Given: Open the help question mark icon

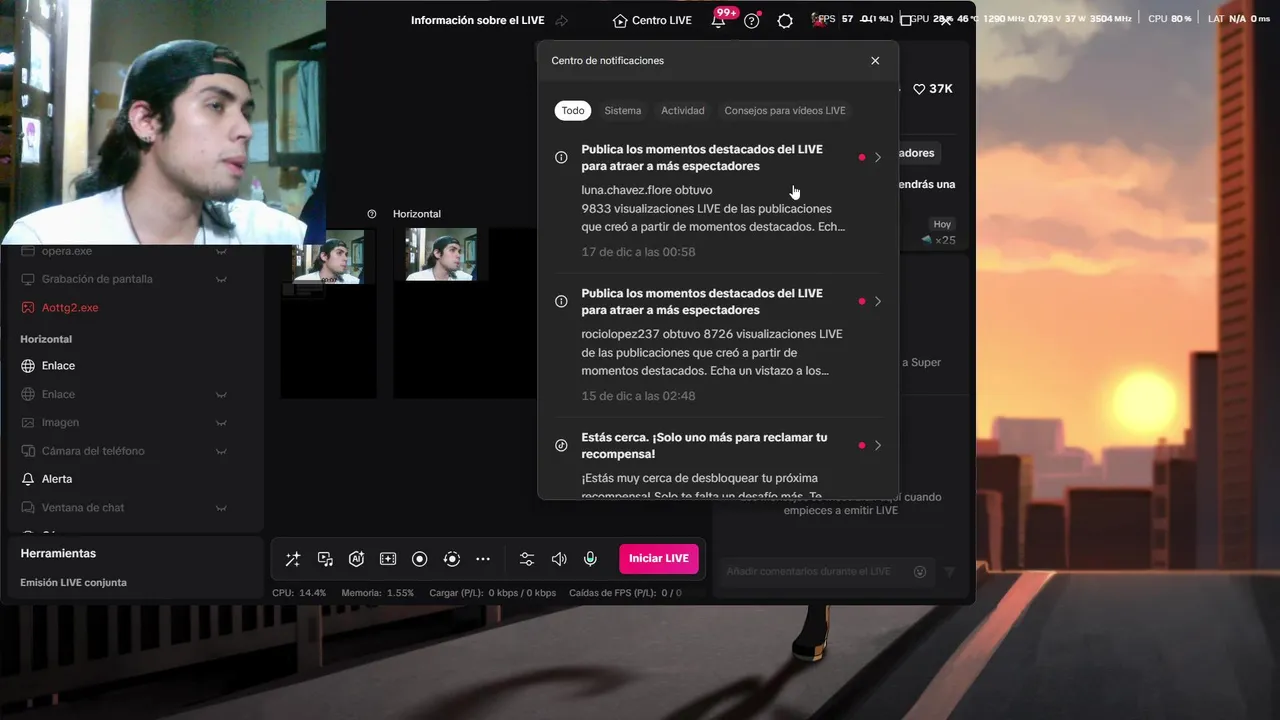Looking at the screenshot, I should [x=752, y=21].
